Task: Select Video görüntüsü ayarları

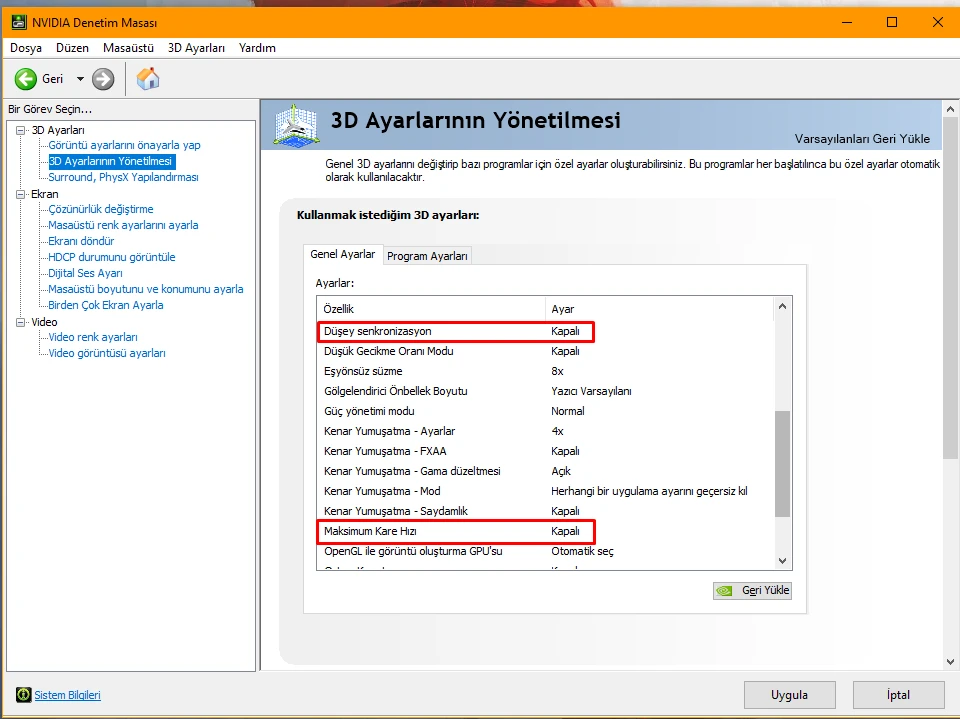Action: (107, 353)
